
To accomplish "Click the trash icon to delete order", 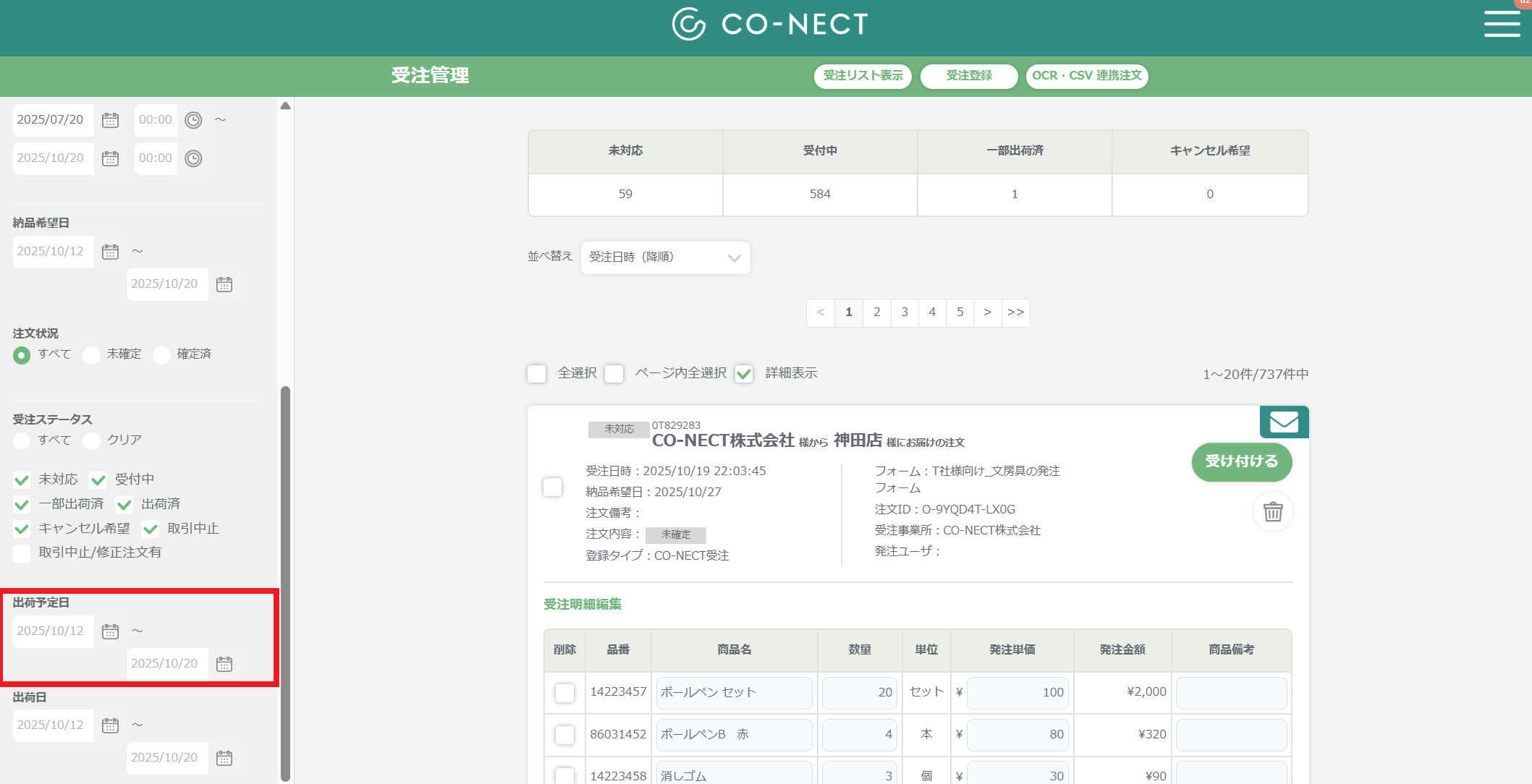I will 1273,511.
